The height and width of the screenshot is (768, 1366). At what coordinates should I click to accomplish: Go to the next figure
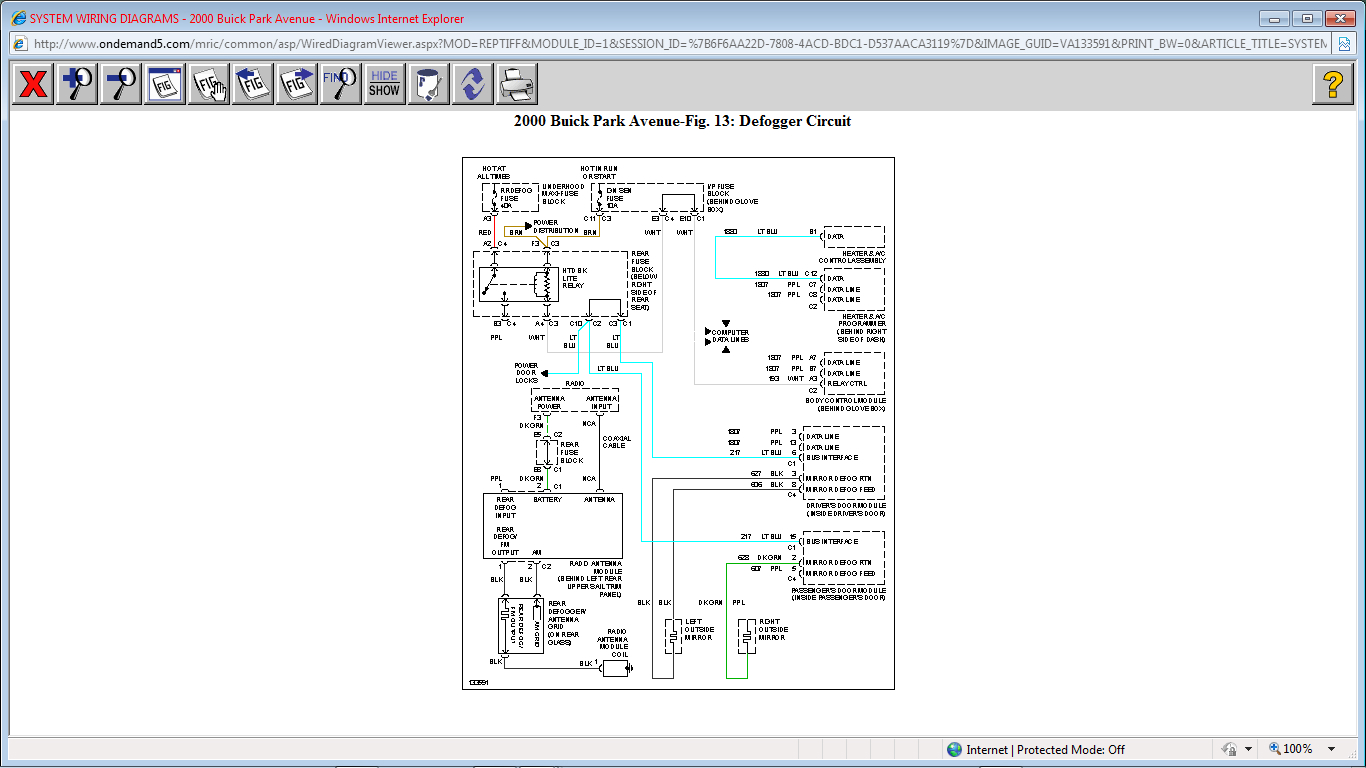coord(297,84)
